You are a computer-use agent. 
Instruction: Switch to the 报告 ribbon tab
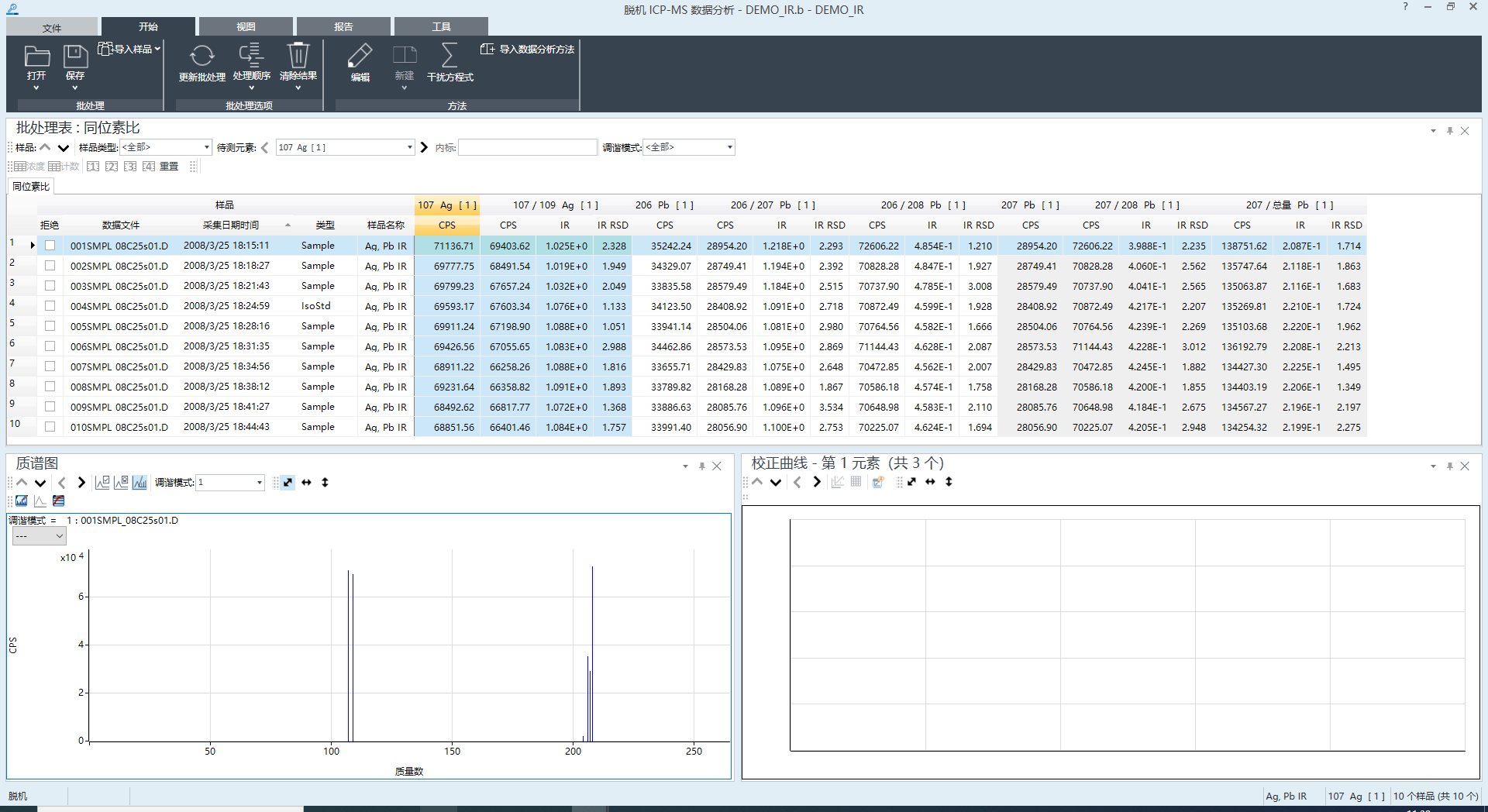(x=343, y=27)
